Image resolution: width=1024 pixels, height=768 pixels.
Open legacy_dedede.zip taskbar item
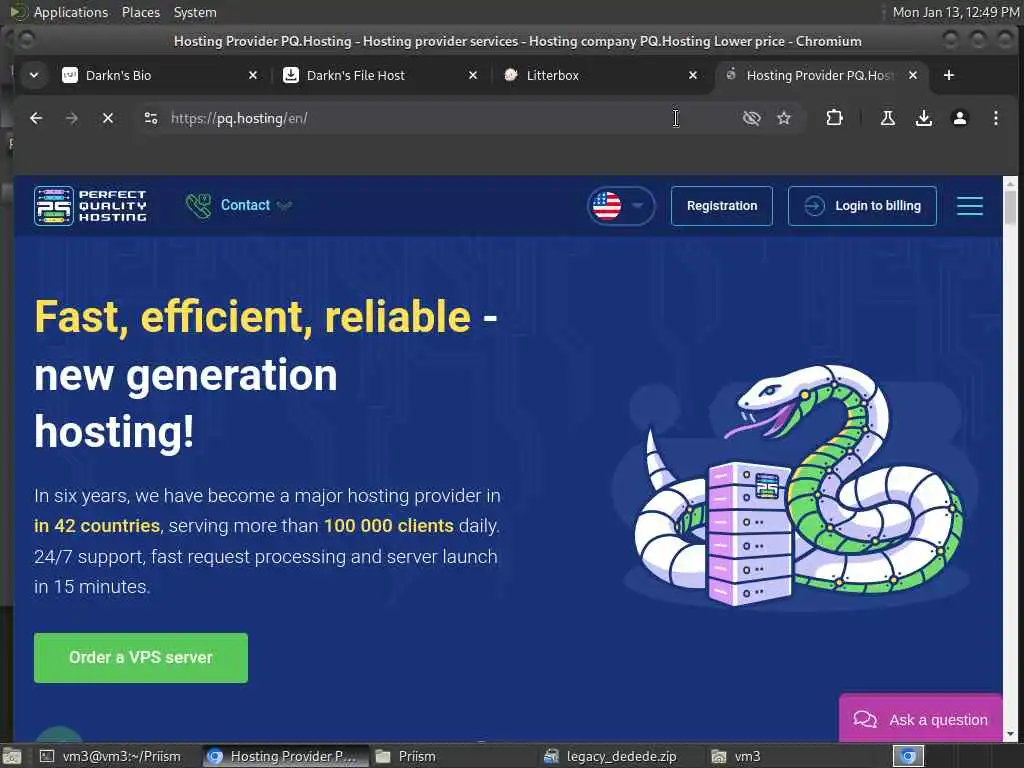[x=620, y=756]
